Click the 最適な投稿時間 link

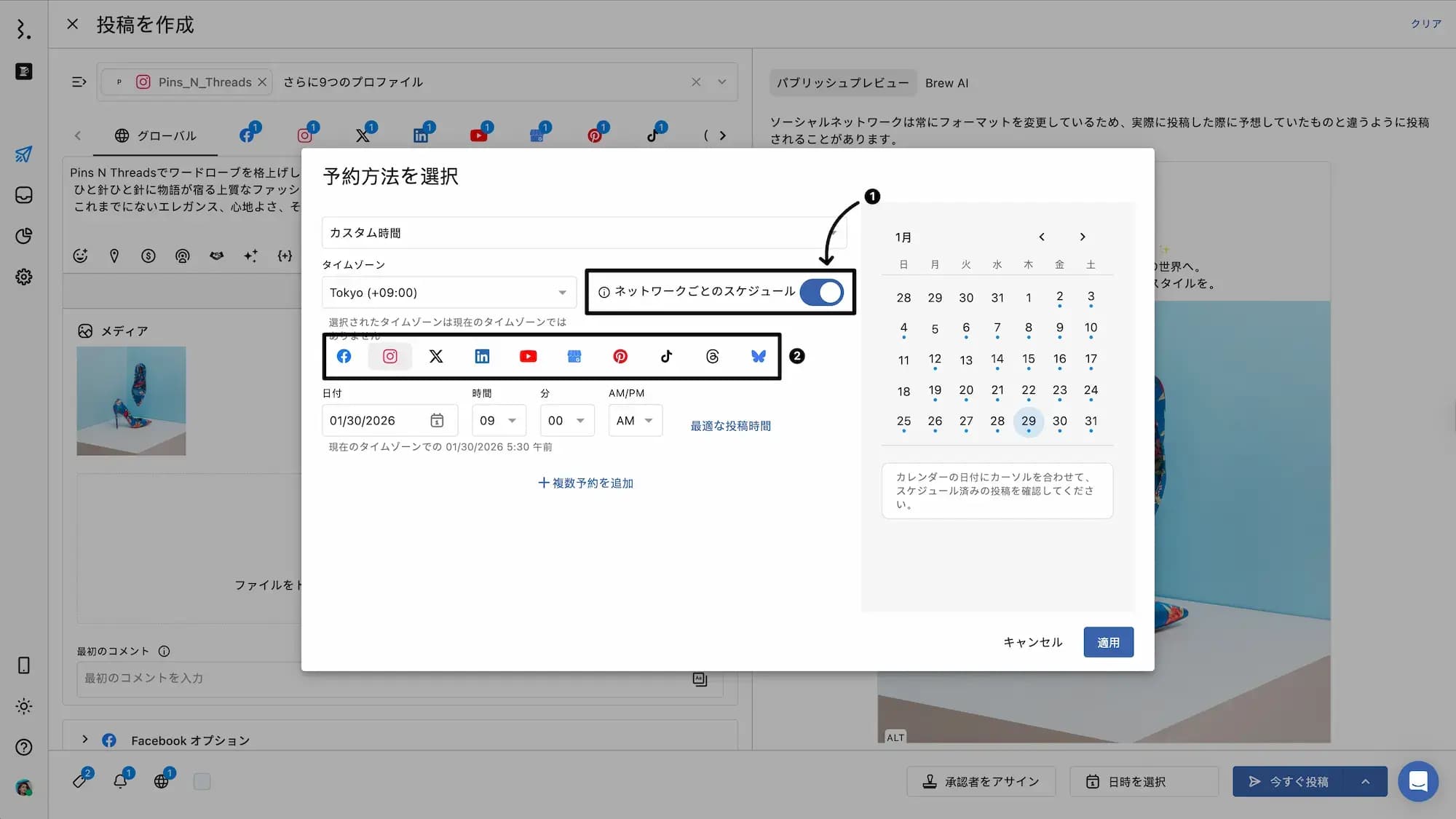pos(730,426)
